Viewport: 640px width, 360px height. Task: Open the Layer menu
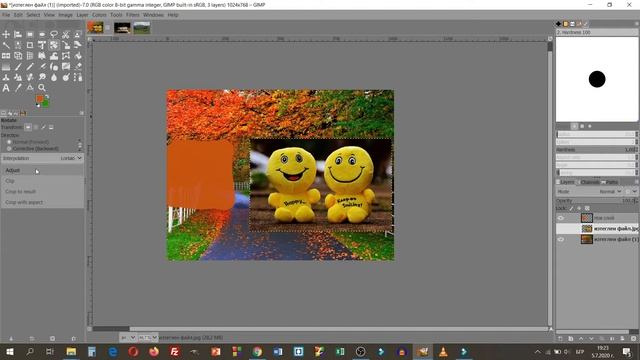click(82, 15)
